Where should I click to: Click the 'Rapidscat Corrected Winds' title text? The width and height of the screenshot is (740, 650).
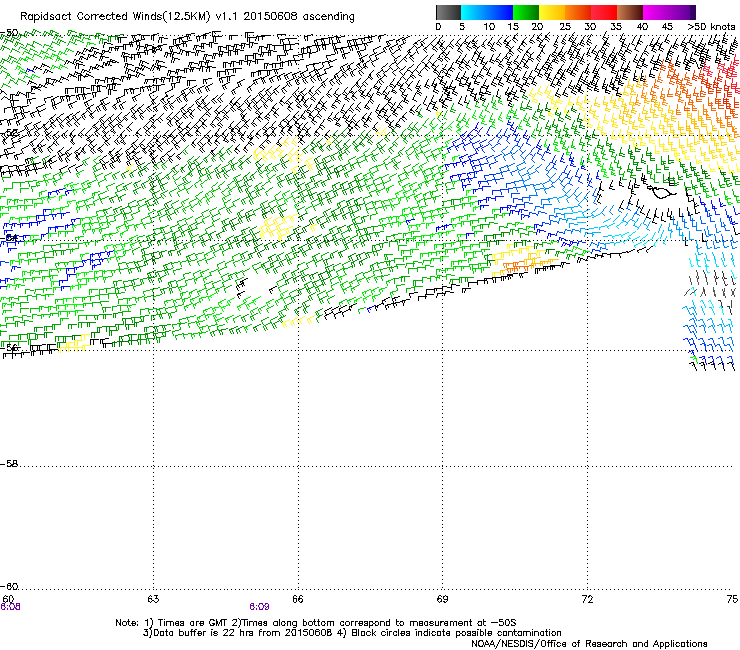click(x=115, y=17)
